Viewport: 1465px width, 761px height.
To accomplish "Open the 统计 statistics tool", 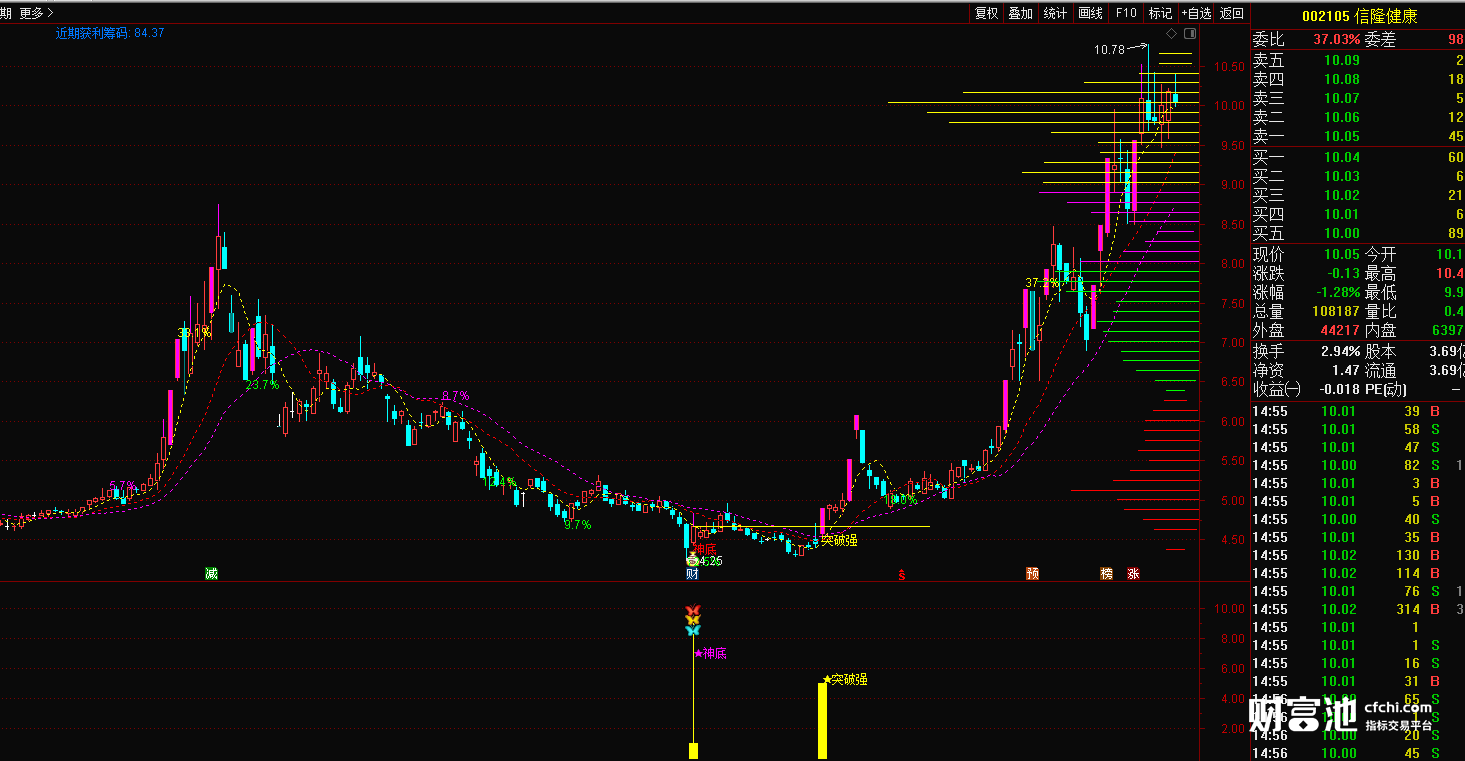I will [1055, 13].
